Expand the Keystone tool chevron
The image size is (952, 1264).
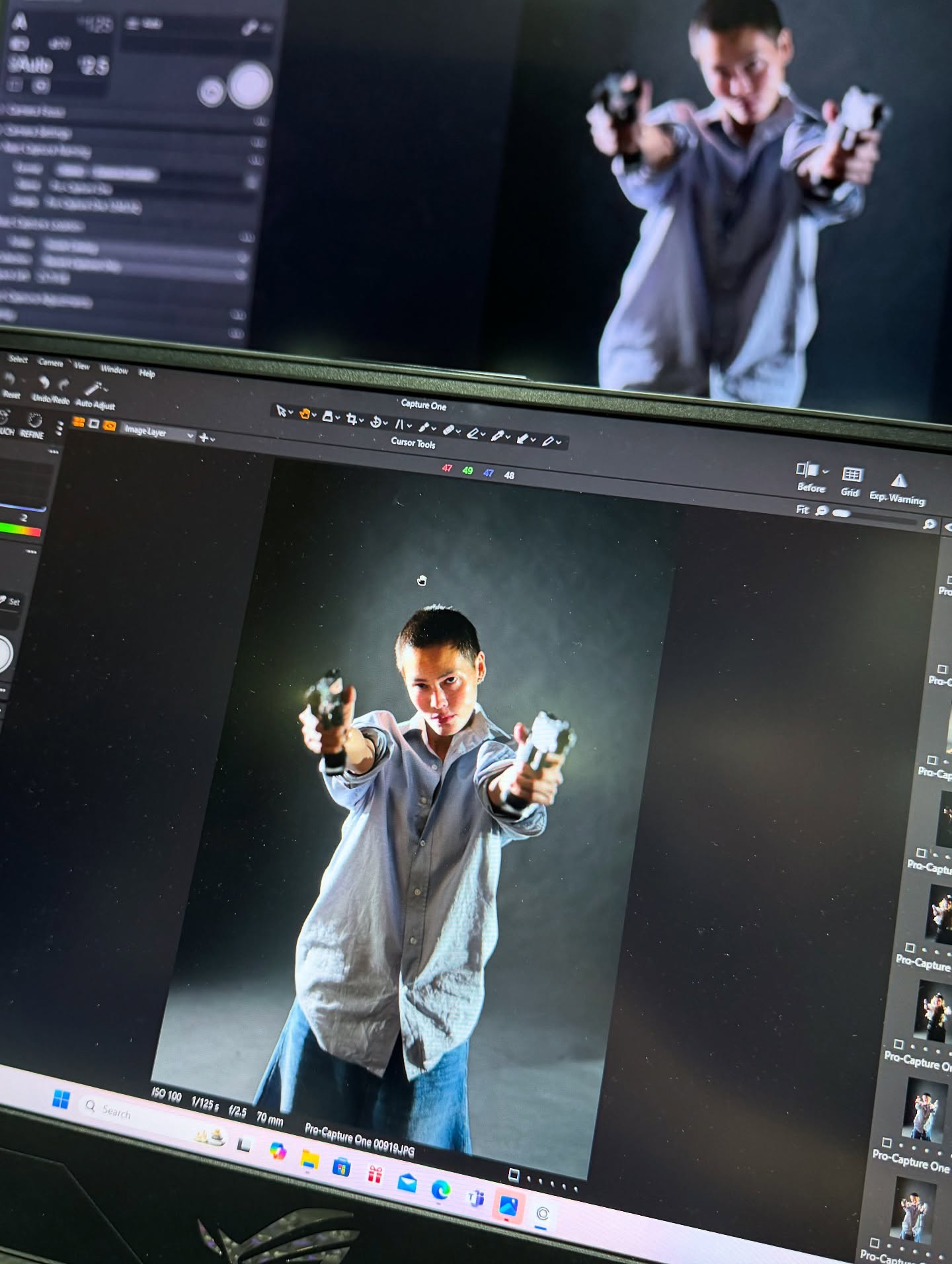409,426
